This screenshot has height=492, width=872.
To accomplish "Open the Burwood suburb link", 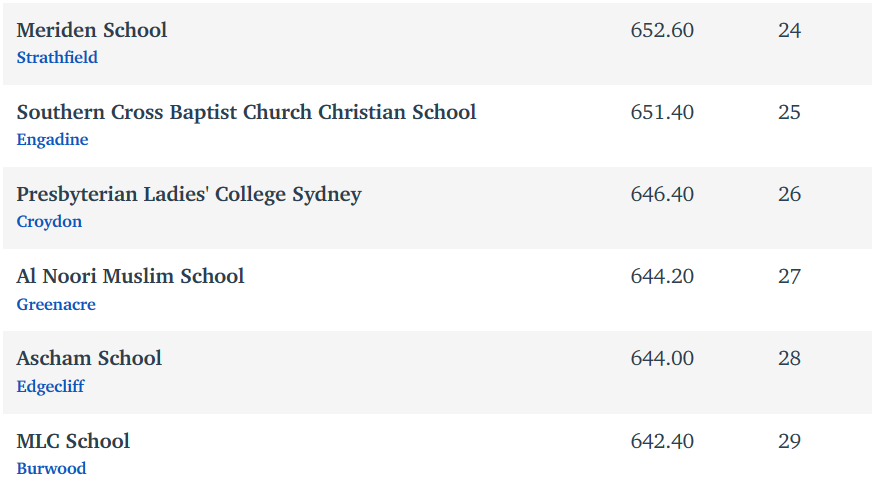I will pos(51,468).
